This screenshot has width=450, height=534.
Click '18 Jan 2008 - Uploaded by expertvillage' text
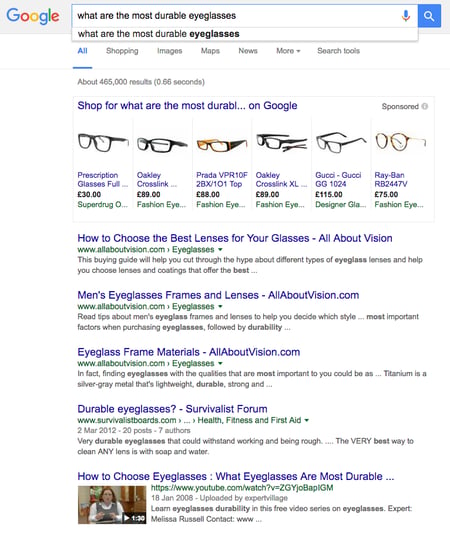tap(219, 498)
